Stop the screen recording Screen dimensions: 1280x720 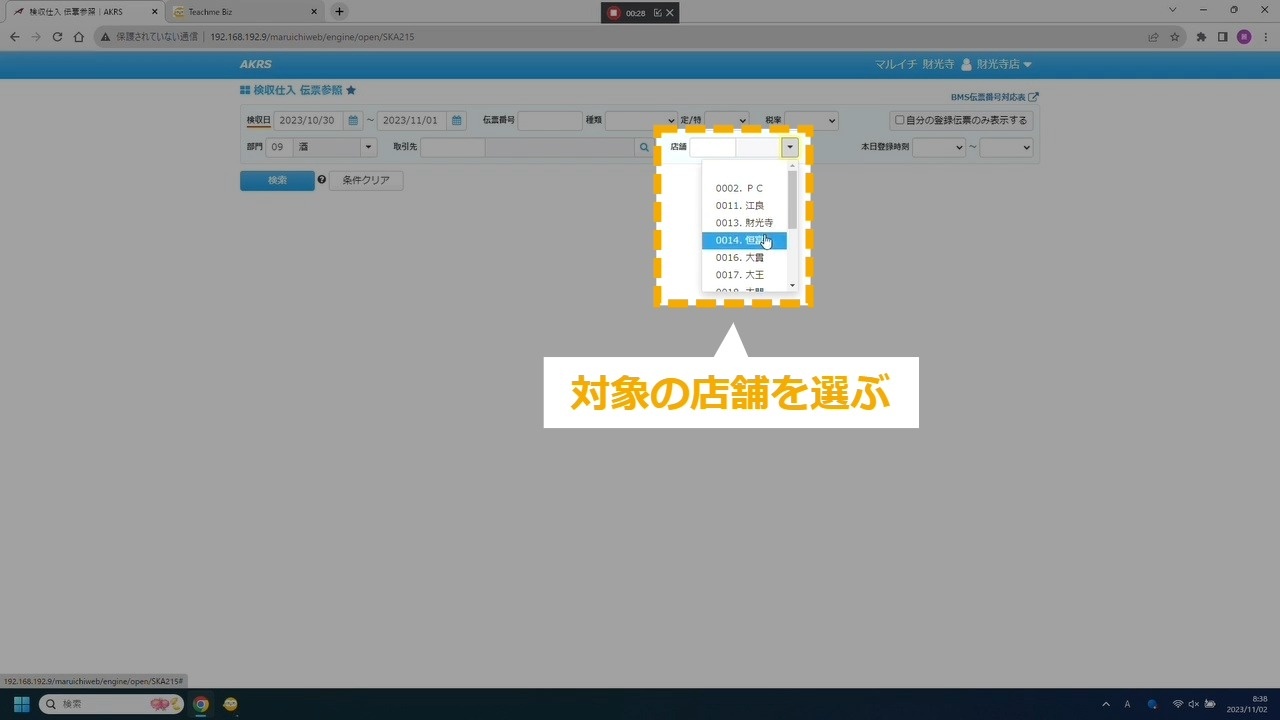(613, 13)
